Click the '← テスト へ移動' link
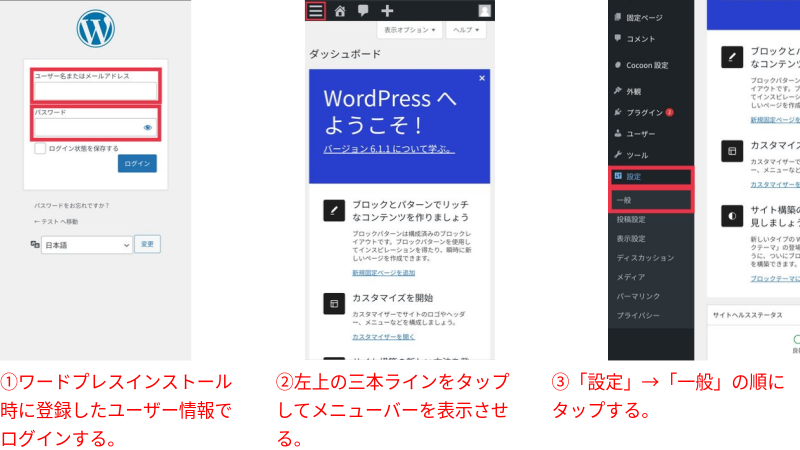Image resolution: width=800 pixels, height=450 pixels. pos(56,221)
